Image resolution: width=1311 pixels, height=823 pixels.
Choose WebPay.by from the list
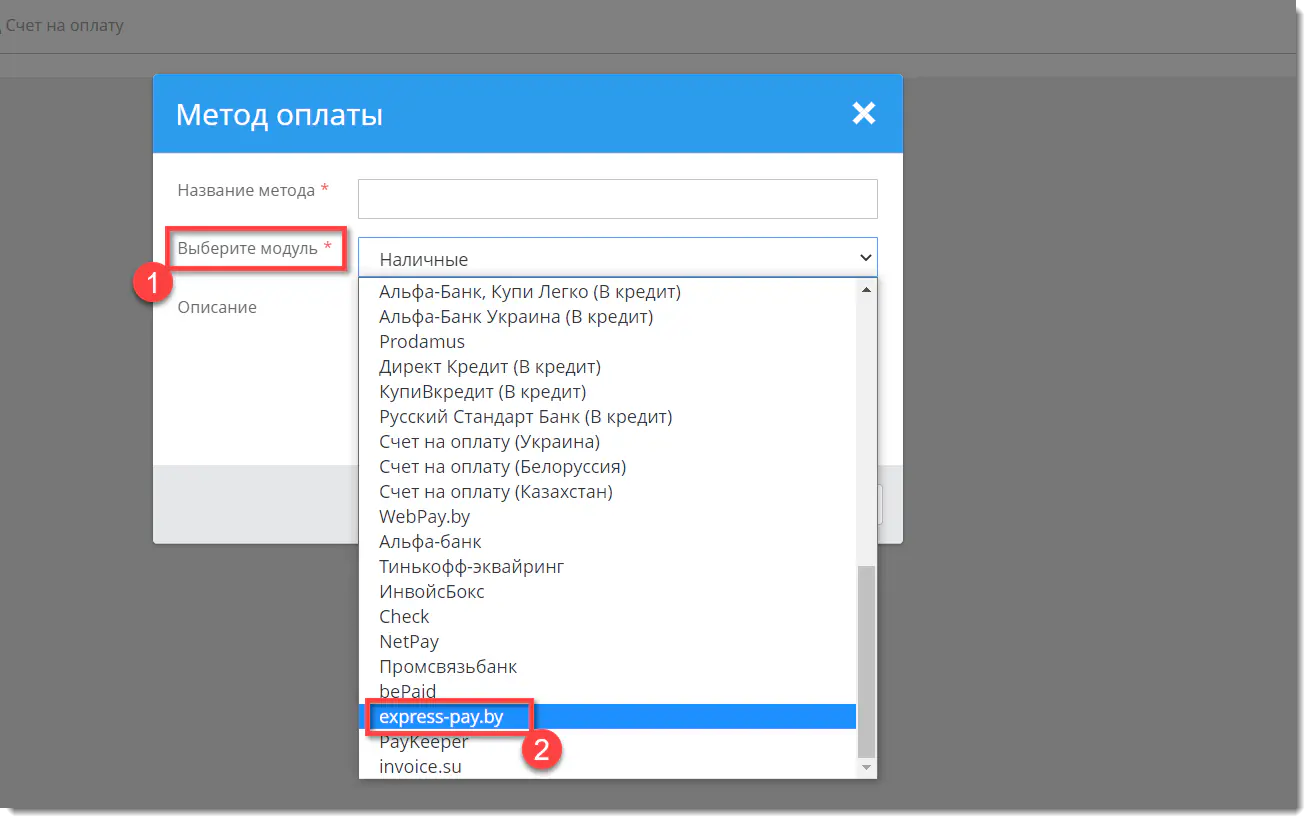[424, 517]
